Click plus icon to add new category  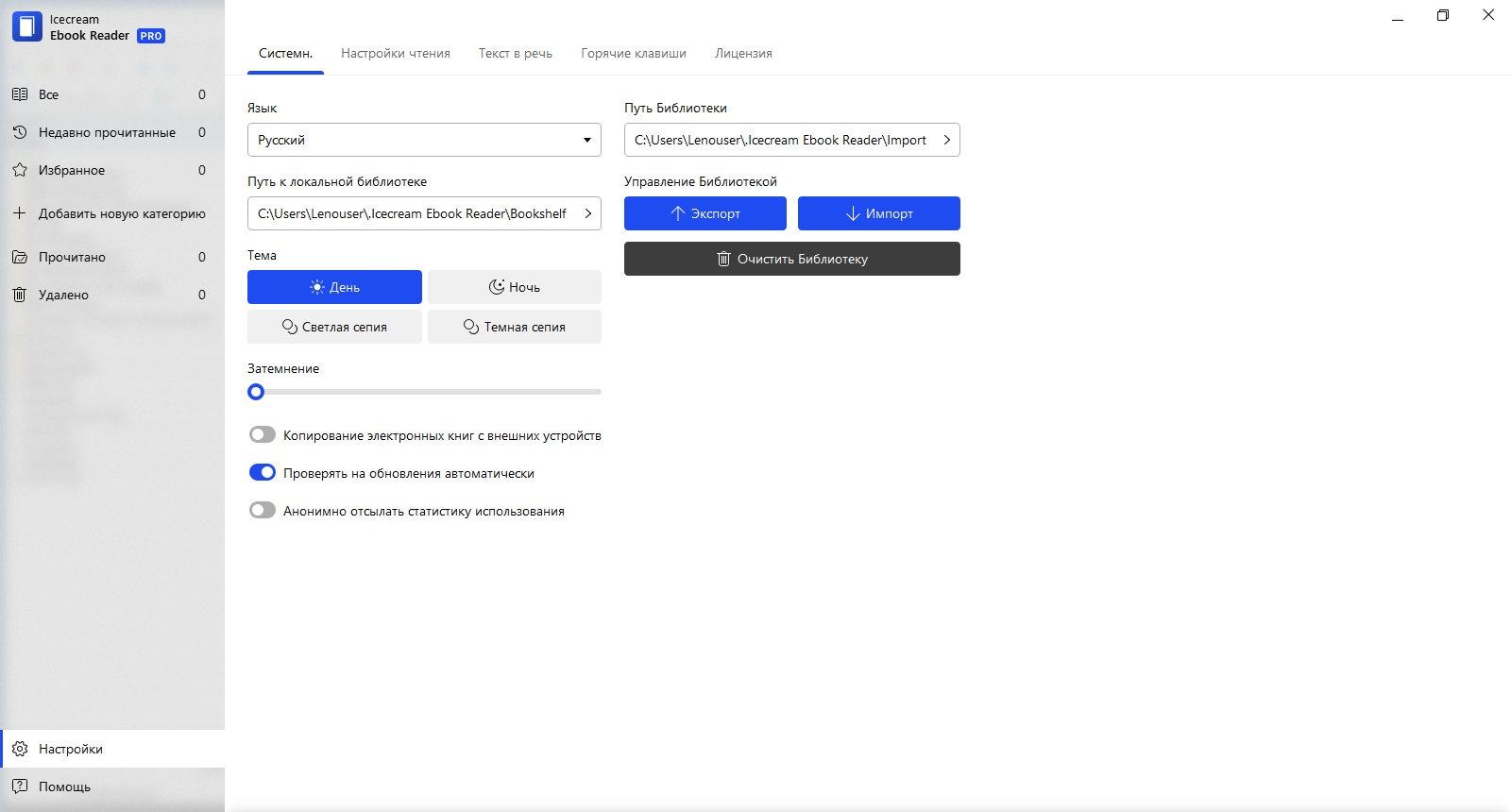tap(19, 213)
